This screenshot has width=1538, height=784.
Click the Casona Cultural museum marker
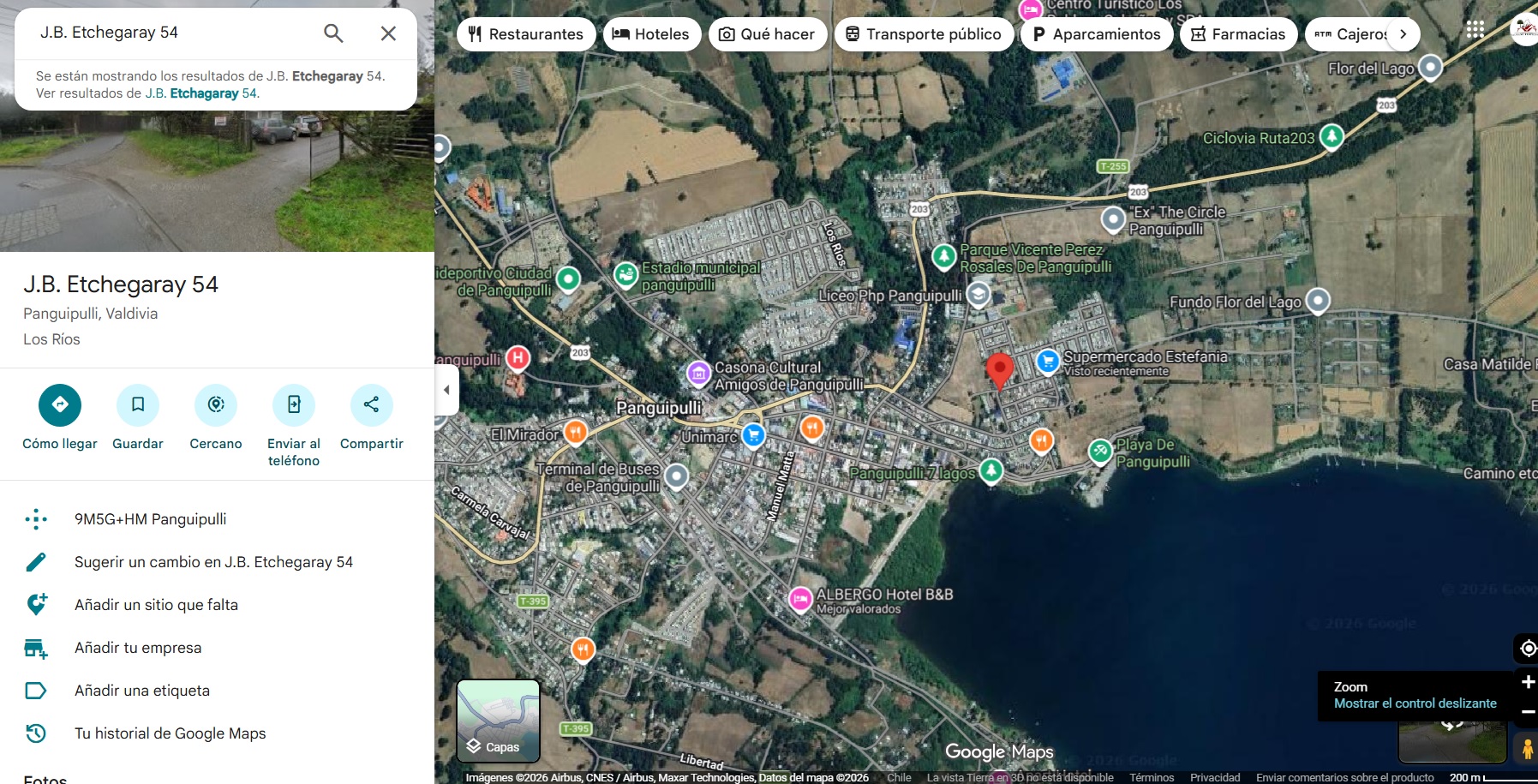click(699, 373)
